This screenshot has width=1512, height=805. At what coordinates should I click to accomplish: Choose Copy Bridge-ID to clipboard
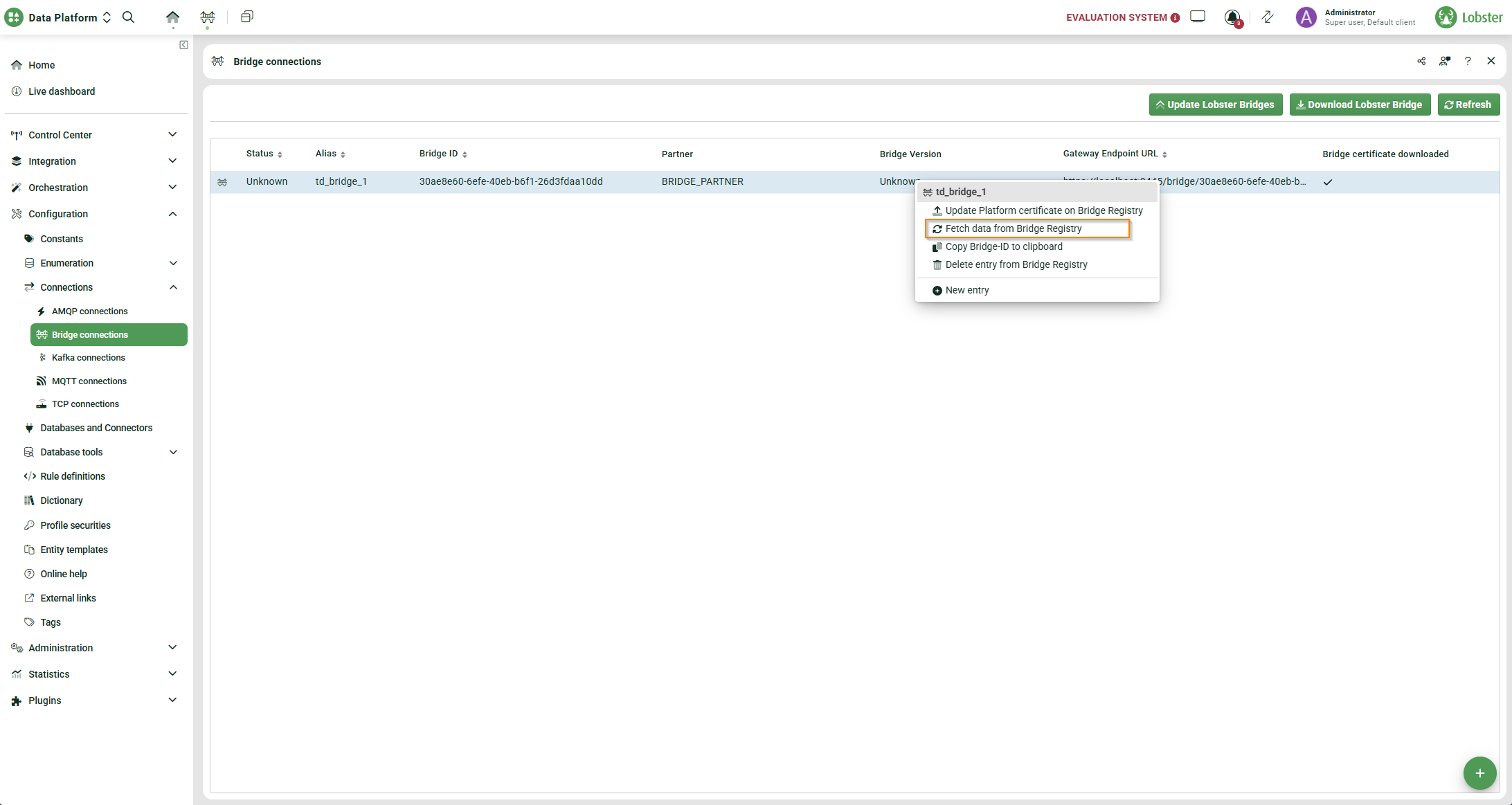point(1003,246)
